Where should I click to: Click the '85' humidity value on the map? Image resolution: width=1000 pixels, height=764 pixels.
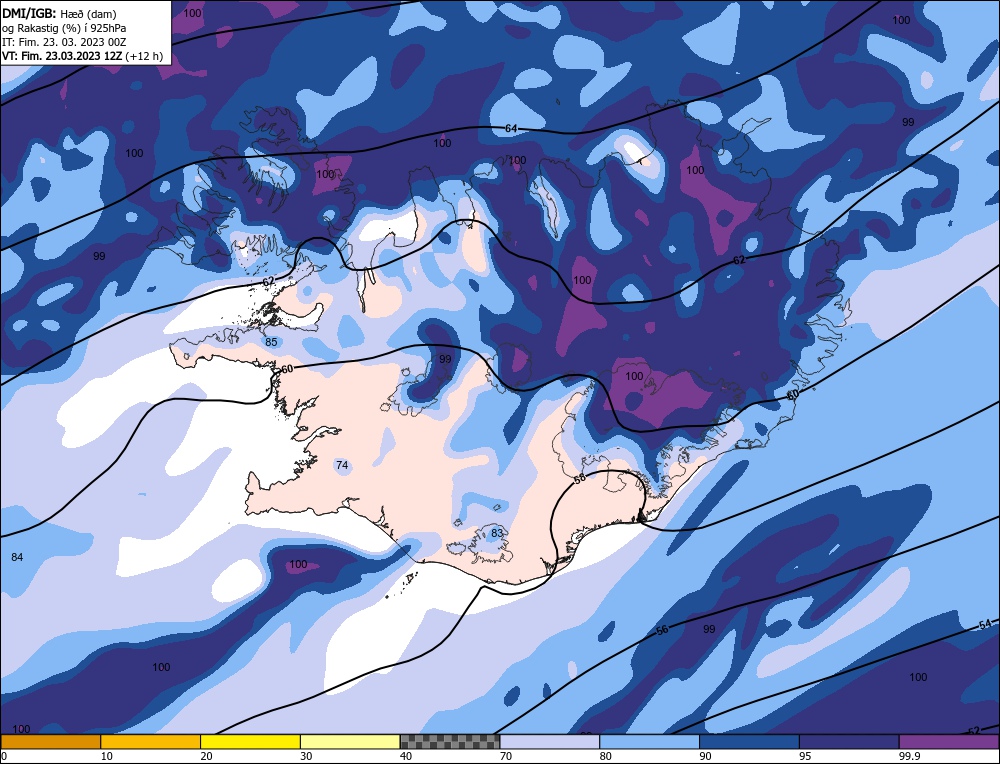point(271,342)
